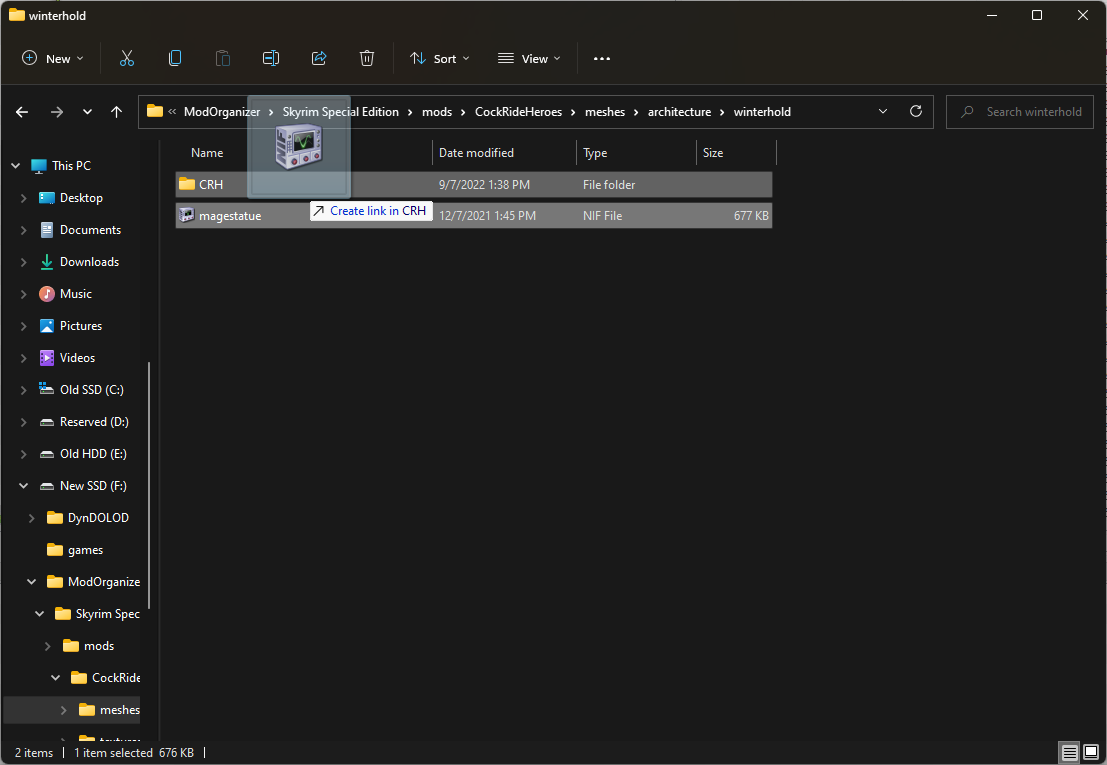Collapse the ModOrganizer tree node

pyautogui.click(x=32, y=582)
